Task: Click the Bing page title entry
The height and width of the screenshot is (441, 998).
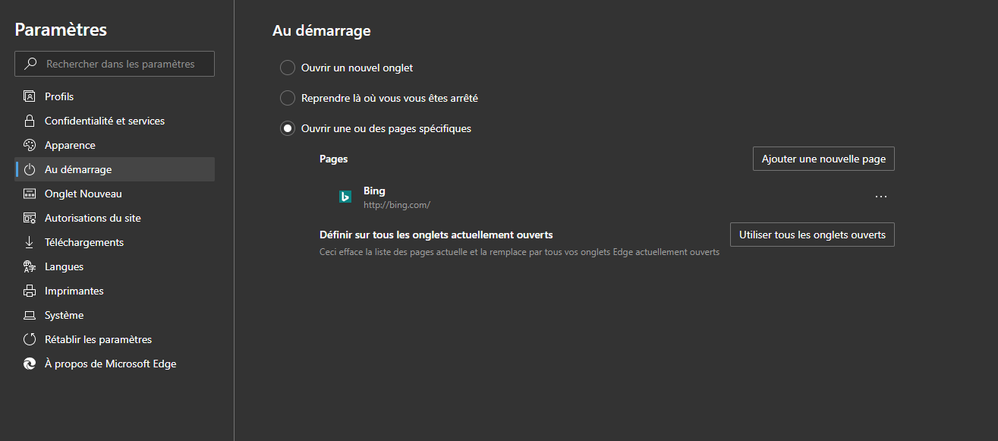Action: (374, 190)
